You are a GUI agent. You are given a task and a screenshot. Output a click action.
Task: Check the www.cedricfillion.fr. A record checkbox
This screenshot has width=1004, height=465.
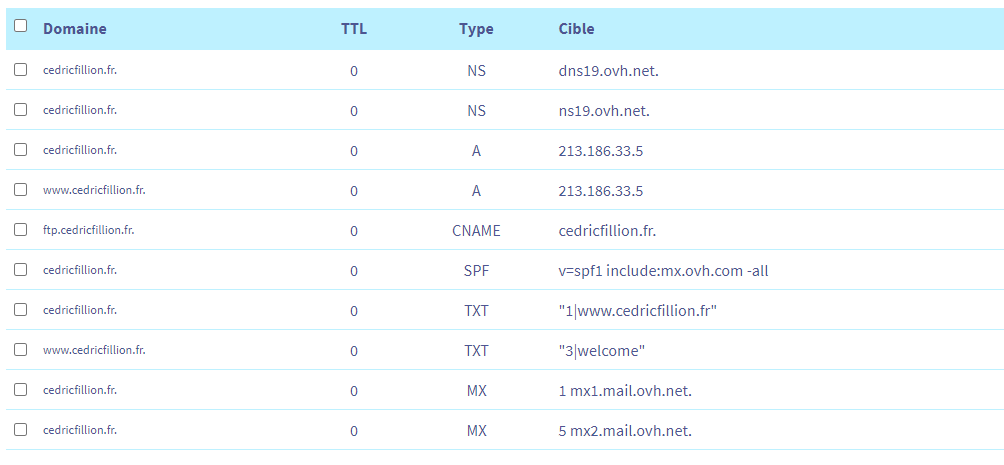21,190
